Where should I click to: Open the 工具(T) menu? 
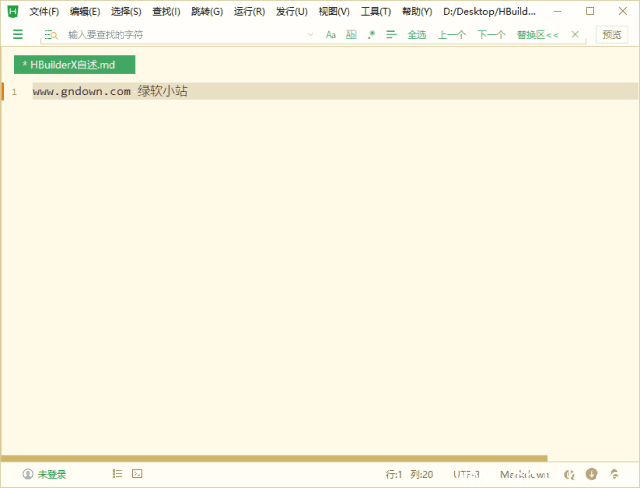376,11
